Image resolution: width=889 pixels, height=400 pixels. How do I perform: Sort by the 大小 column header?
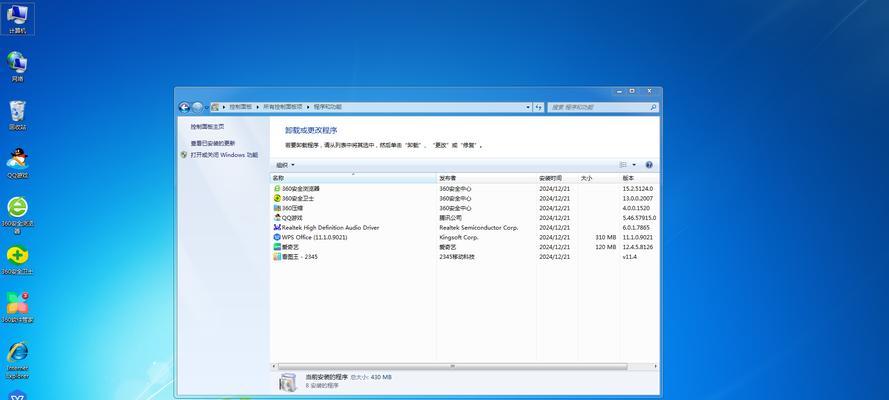click(x=599, y=178)
